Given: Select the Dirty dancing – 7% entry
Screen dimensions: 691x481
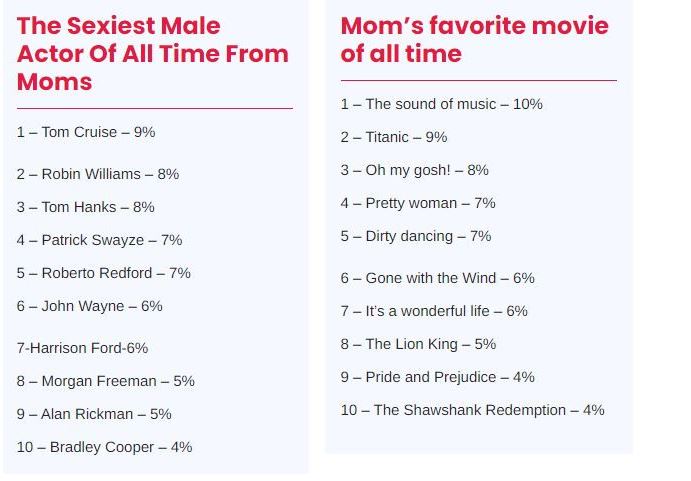Looking at the screenshot, I should [416, 236].
